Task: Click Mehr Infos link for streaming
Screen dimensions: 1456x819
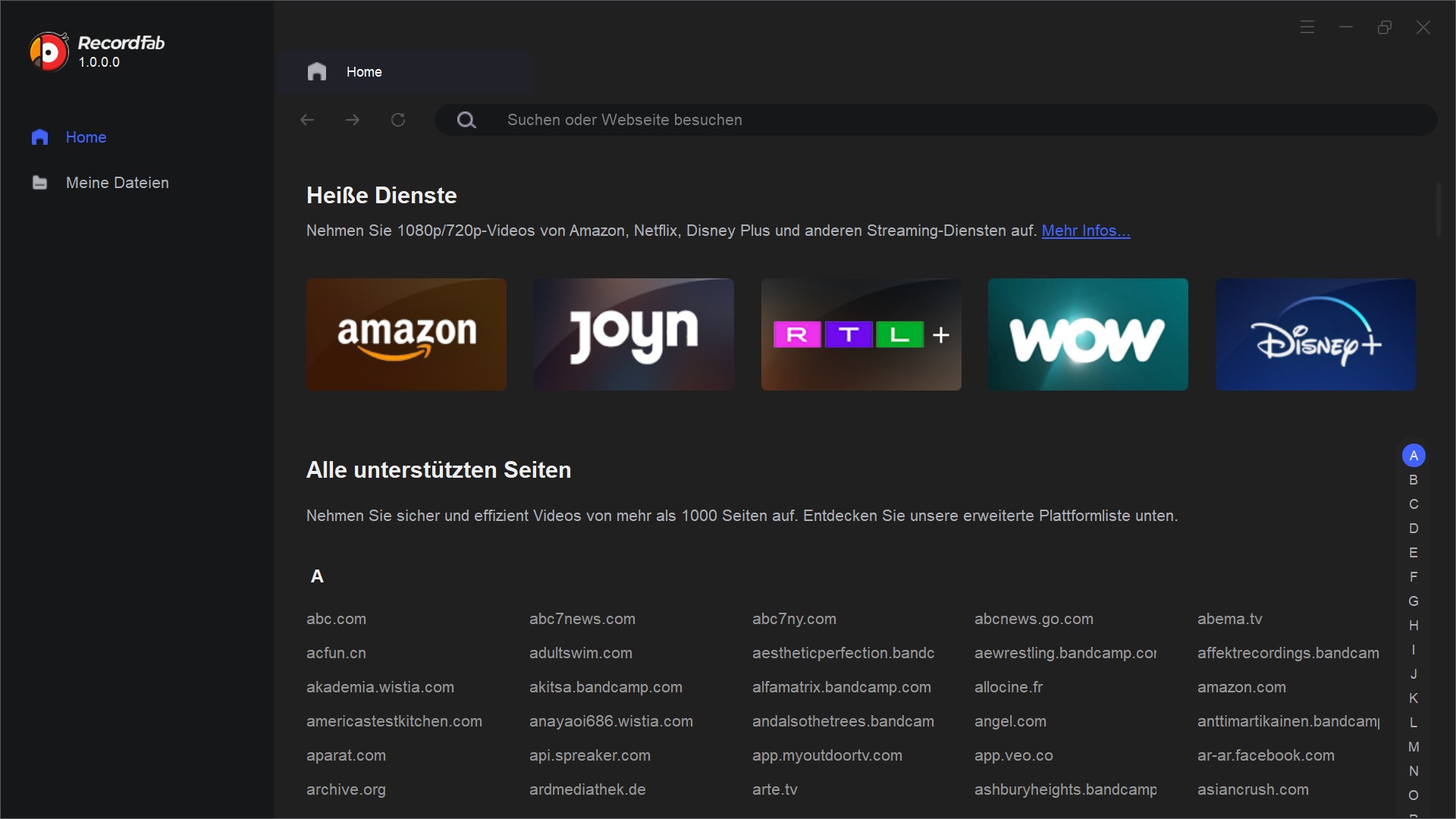Action: click(1087, 231)
